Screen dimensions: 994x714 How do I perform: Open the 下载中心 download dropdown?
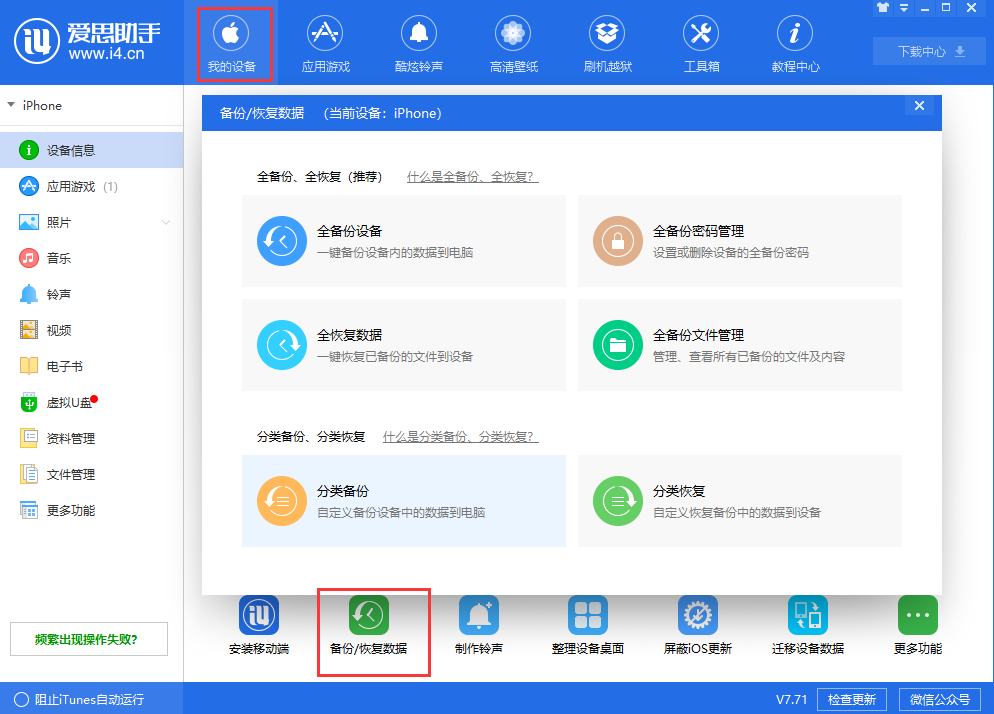point(928,50)
